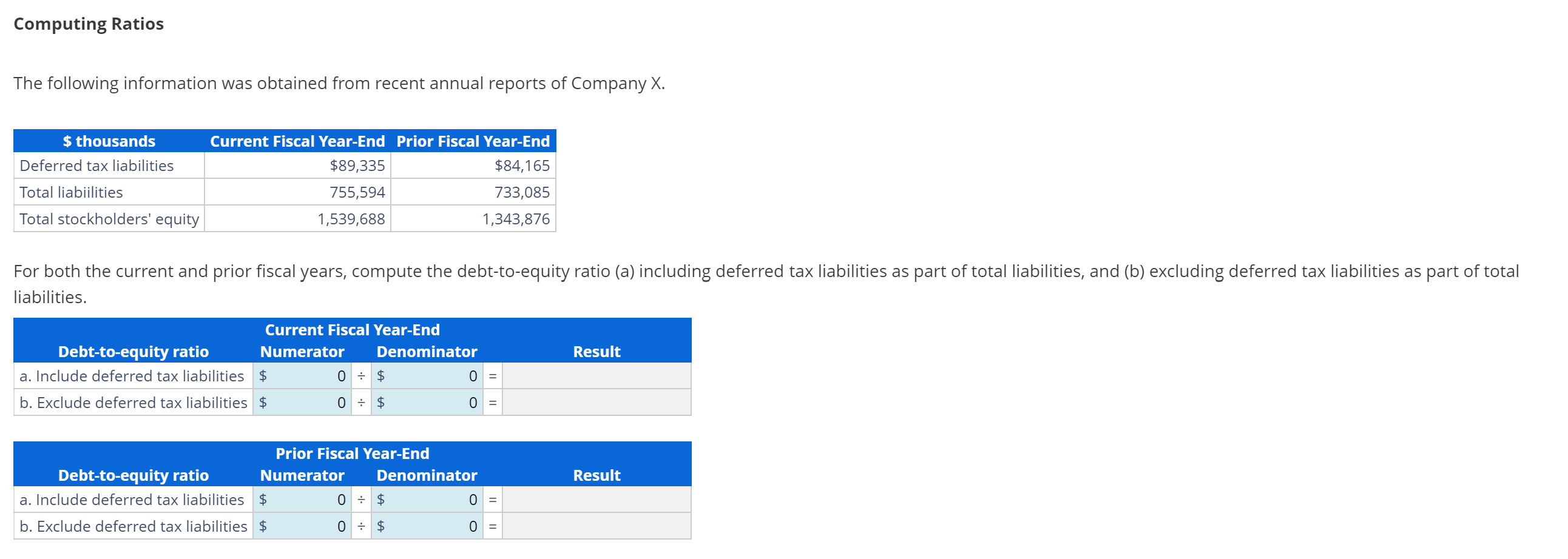Select current year exclude-deferred denominator field
This screenshot has height=559, width=1568.
tap(427, 403)
